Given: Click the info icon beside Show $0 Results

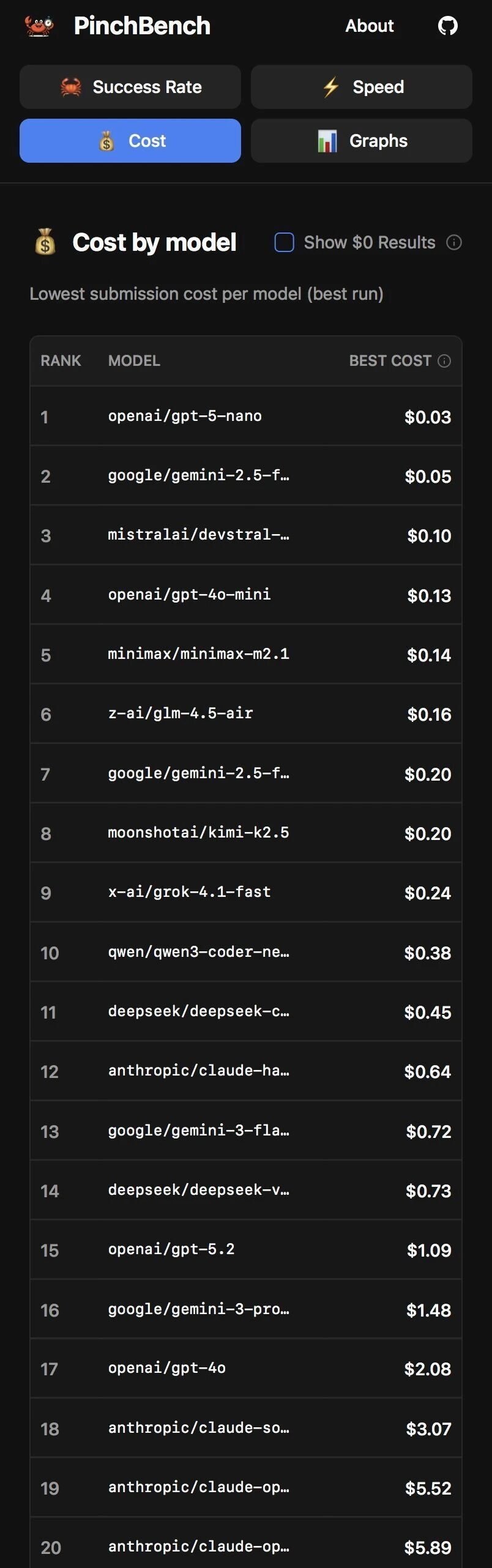Looking at the screenshot, I should pos(454,242).
